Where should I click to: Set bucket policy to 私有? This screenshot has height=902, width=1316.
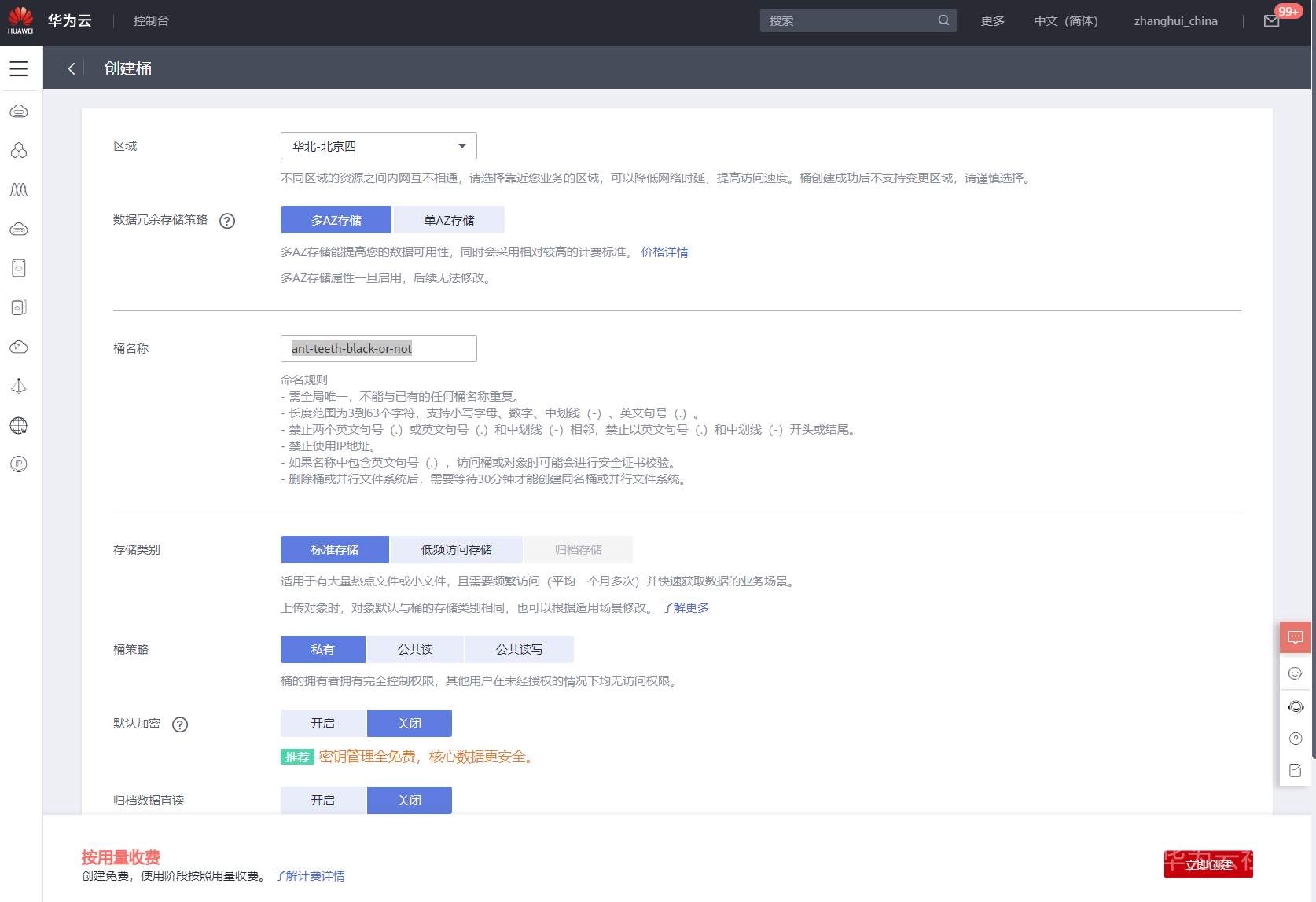coord(322,649)
